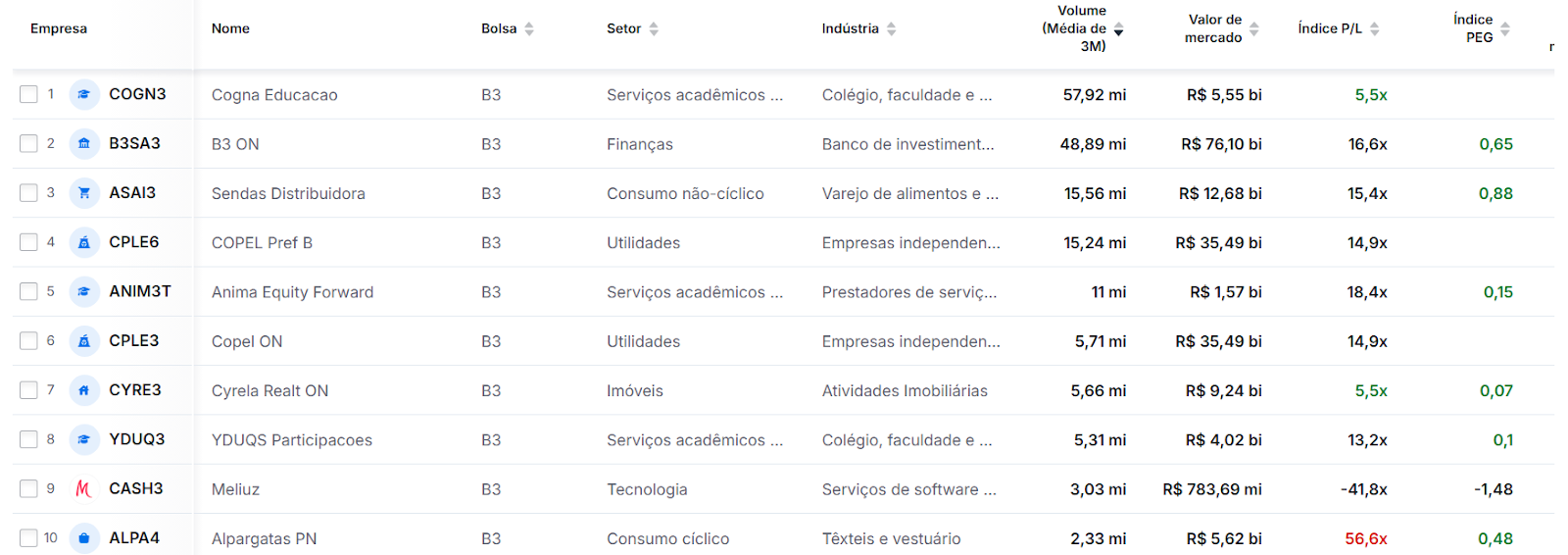This screenshot has height=555, width=1568.
Task: Open the CPLE3 ticker link
Action: click(134, 340)
